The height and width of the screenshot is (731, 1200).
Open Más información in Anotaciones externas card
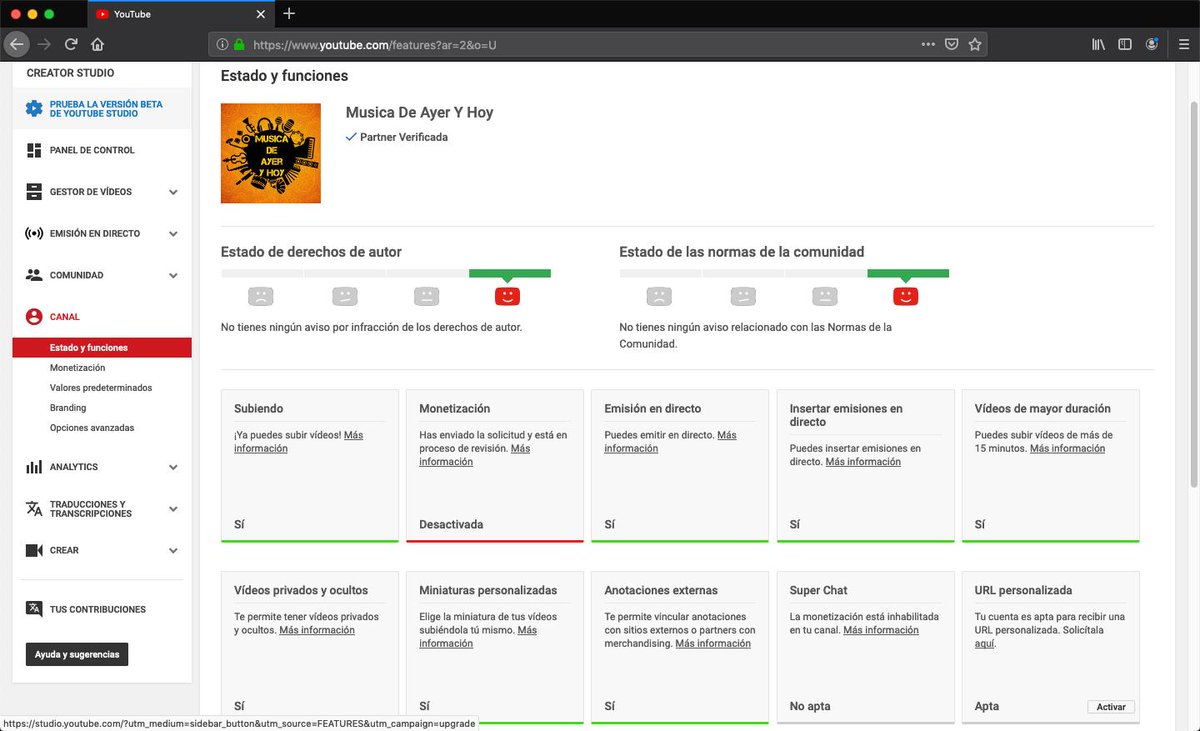pos(713,644)
